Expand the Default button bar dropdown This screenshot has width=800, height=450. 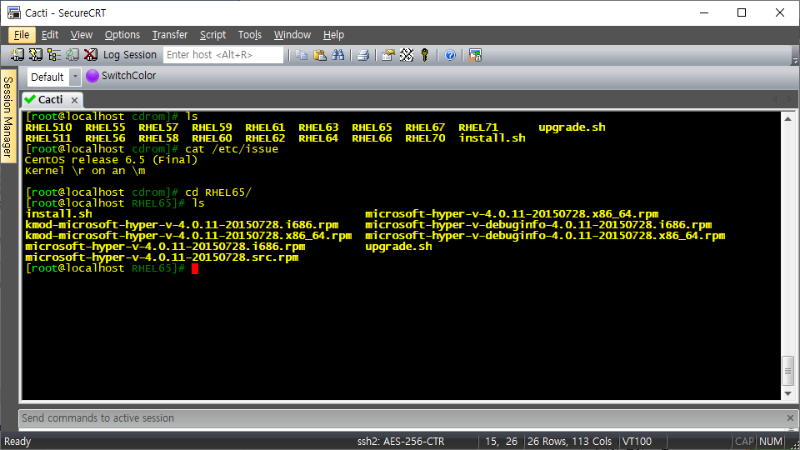[75, 77]
